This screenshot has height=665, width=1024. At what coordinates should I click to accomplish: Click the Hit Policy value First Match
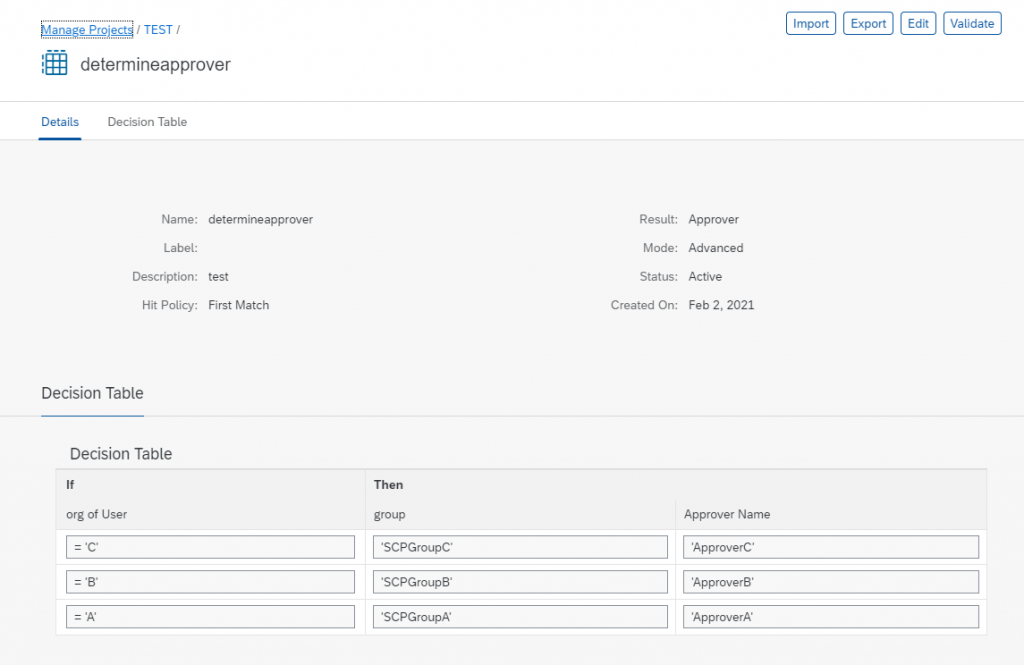(238, 305)
